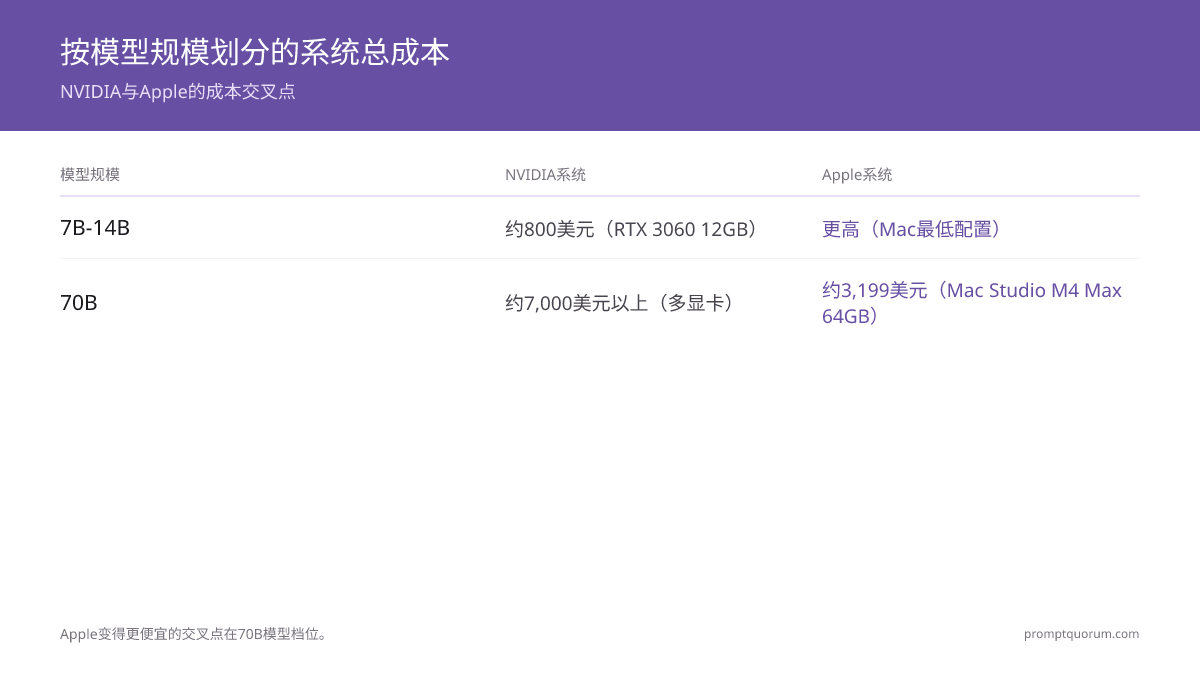
Task: Select the '7B-14B' row label
Action: pyautogui.click(x=95, y=228)
